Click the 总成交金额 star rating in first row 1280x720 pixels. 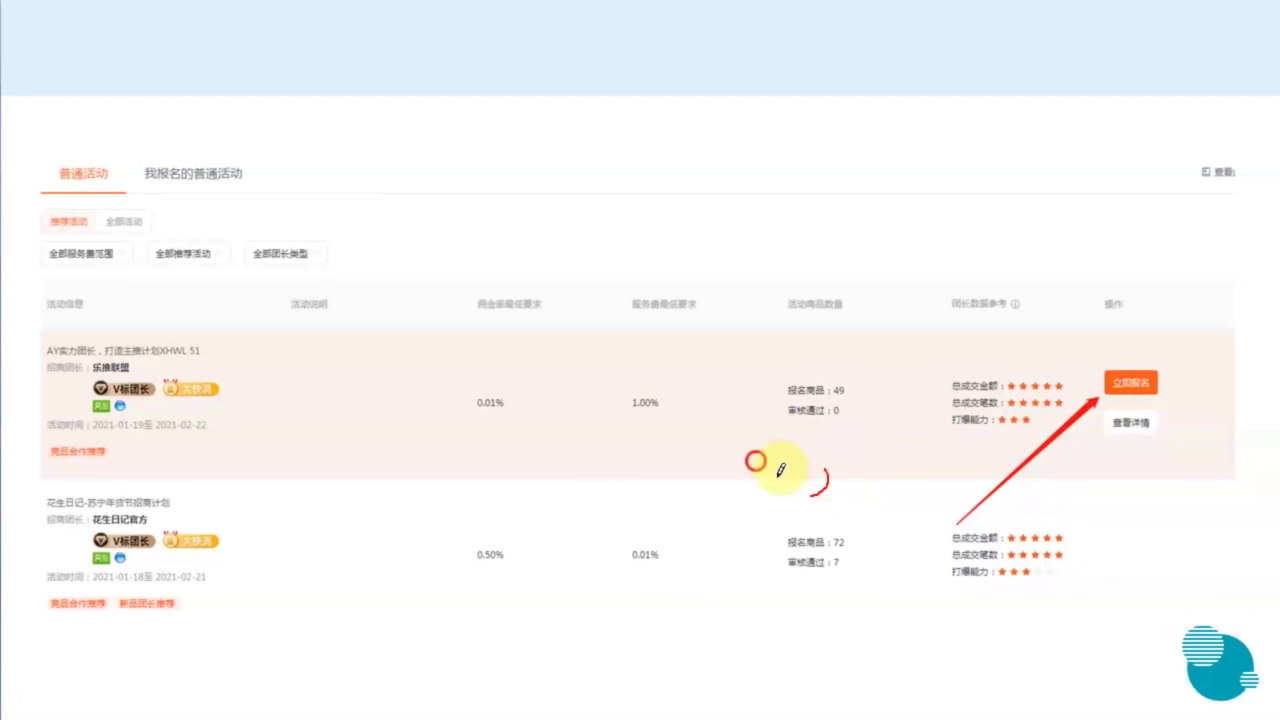(1035, 386)
